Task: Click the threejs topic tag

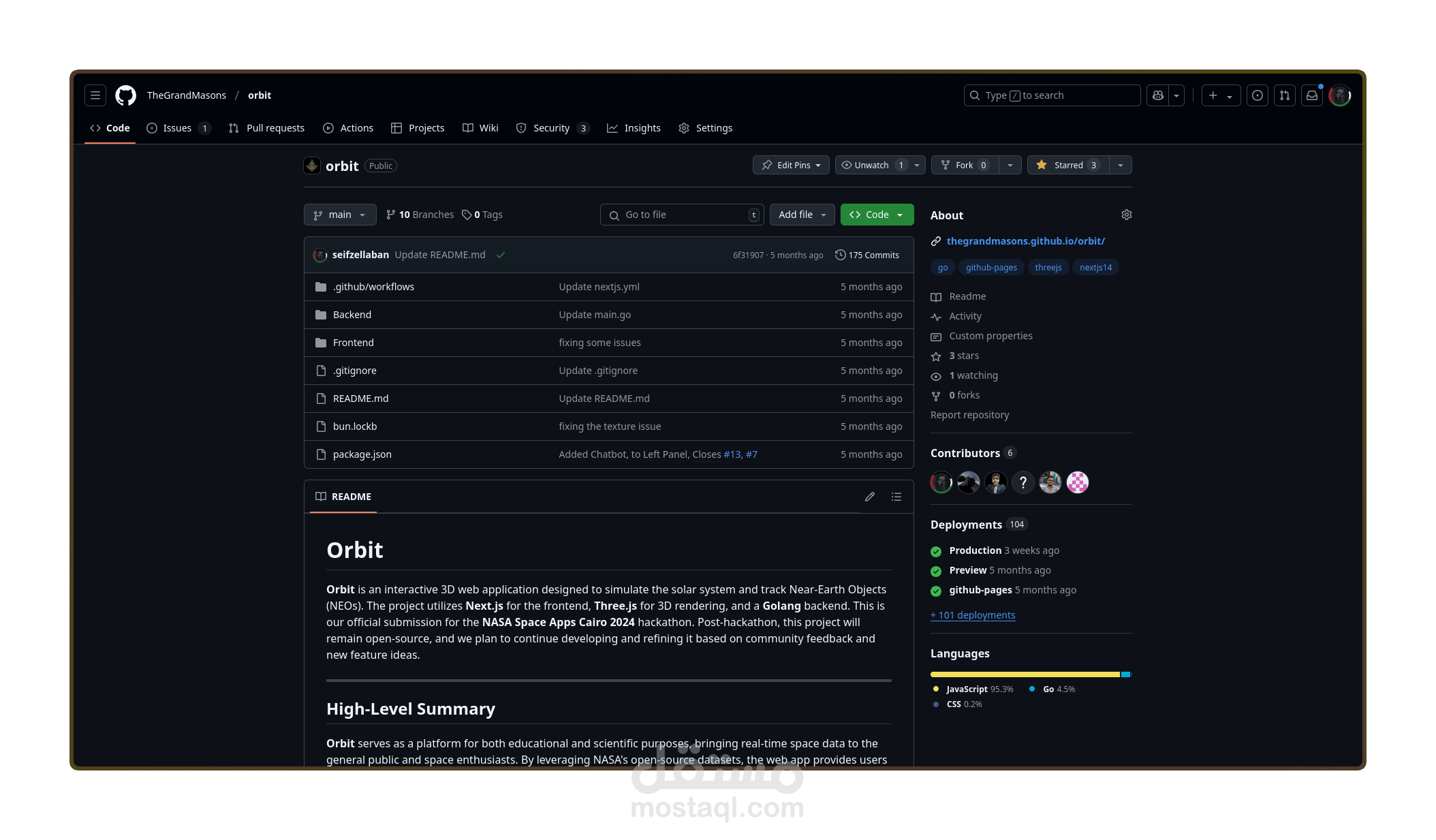Action: (x=1048, y=267)
